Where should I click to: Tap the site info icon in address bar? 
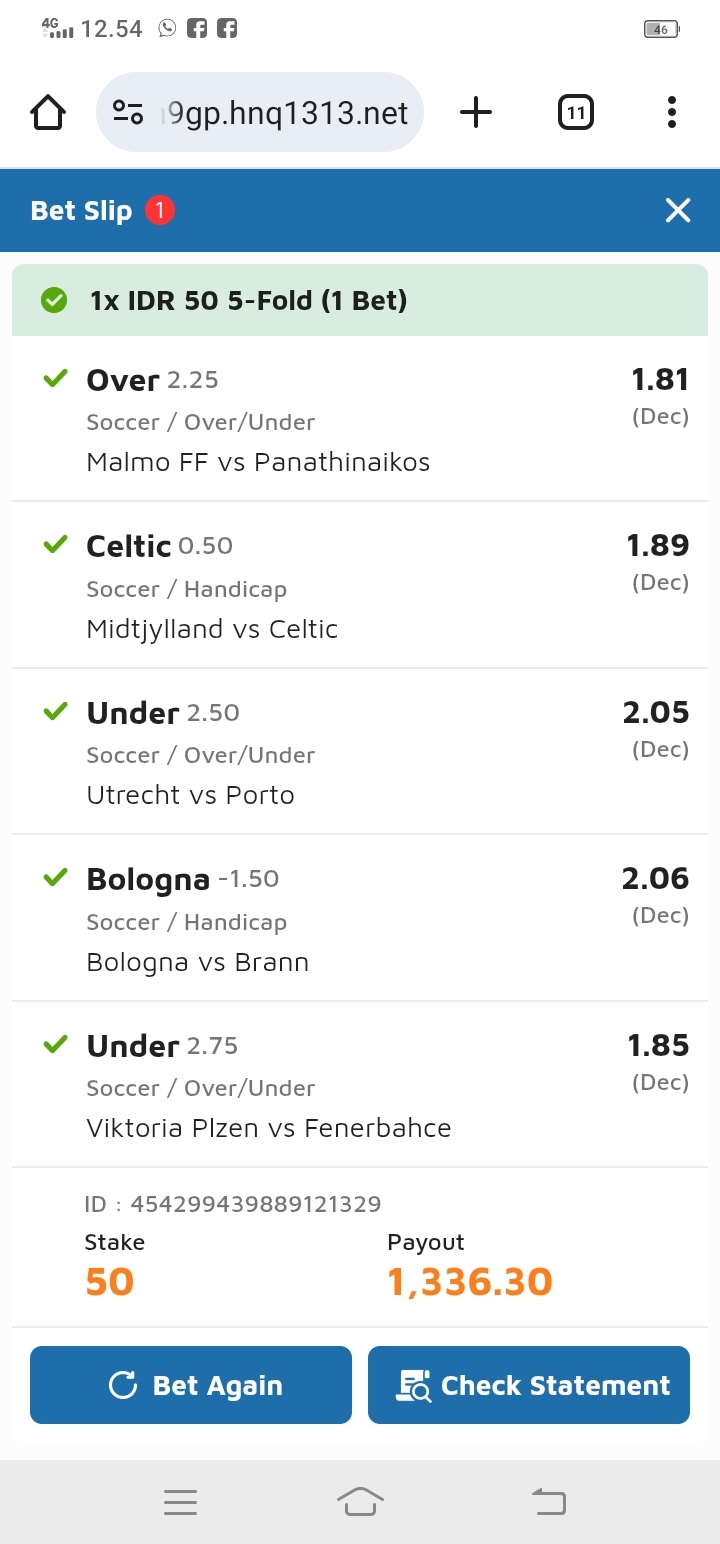pyautogui.click(x=128, y=113)
